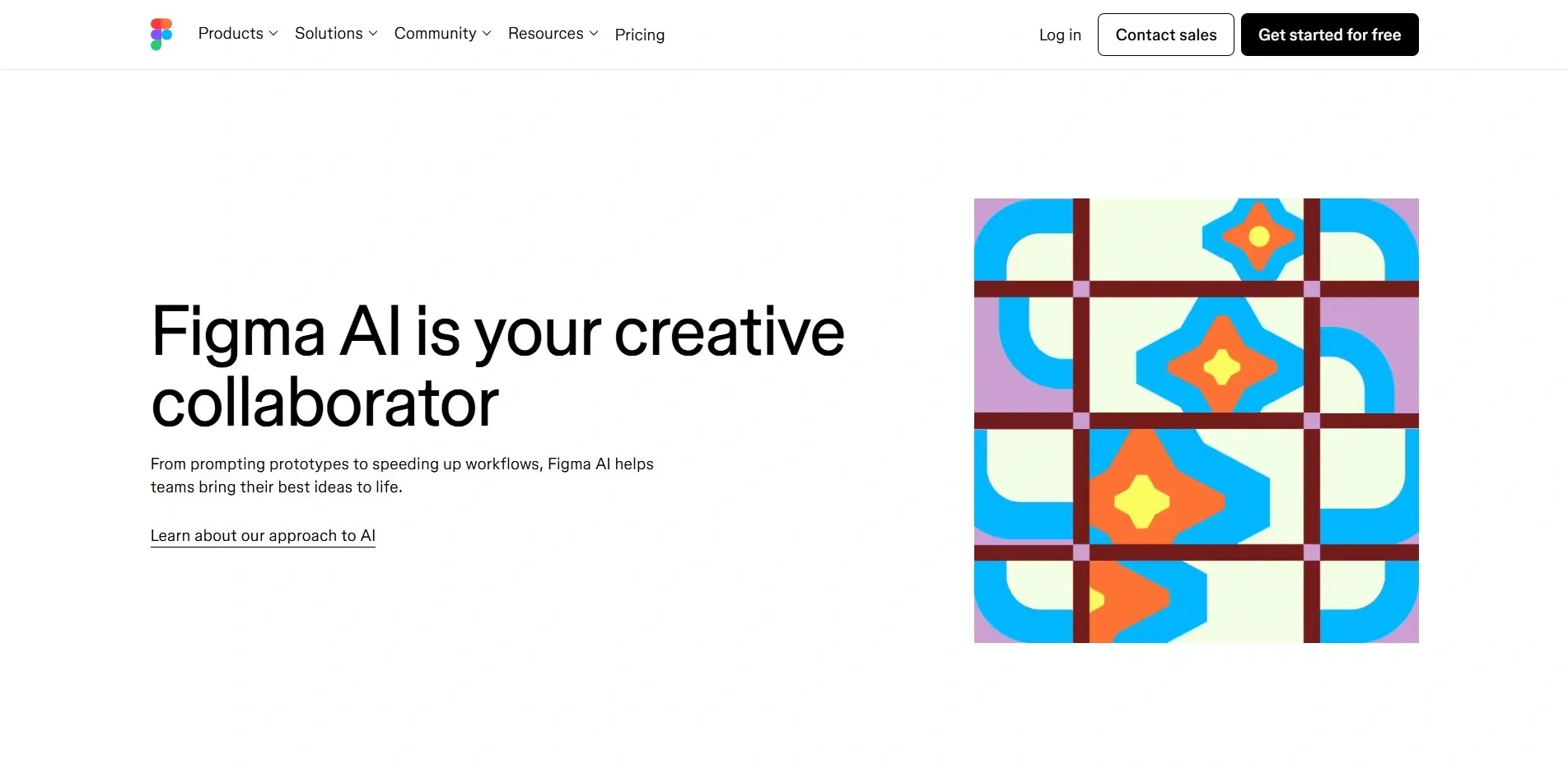
Task: Click the Log in link
Action: (x=1060, y=35)
